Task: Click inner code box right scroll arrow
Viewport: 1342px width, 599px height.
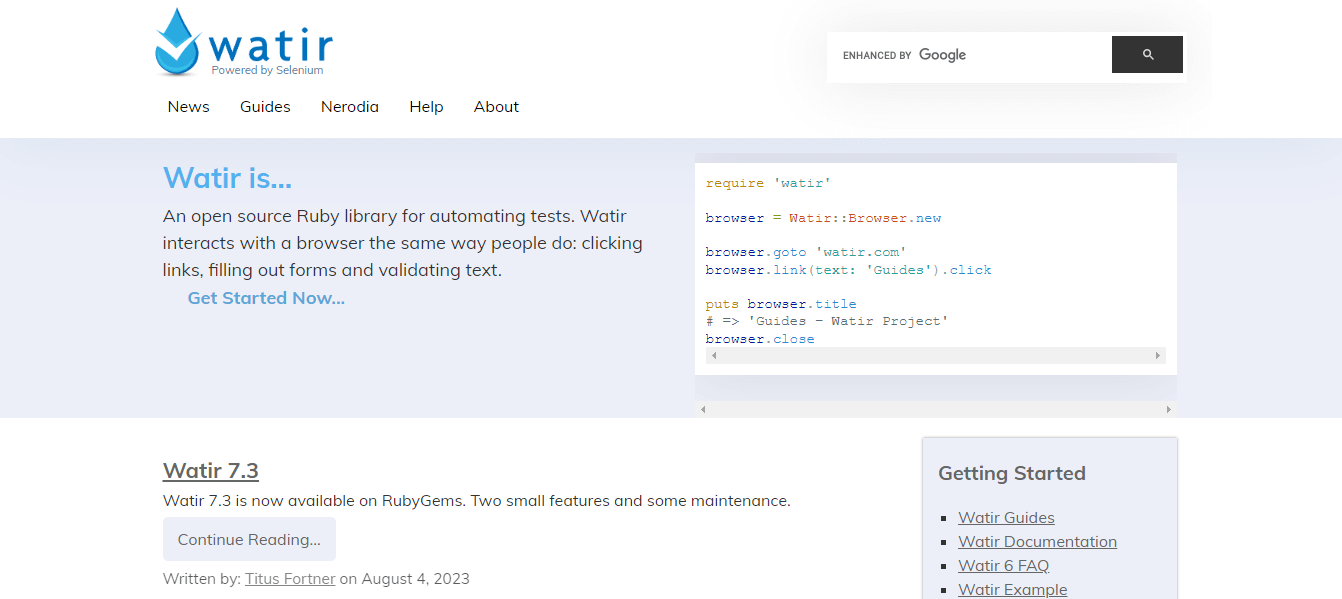Action: [1158, 356]
